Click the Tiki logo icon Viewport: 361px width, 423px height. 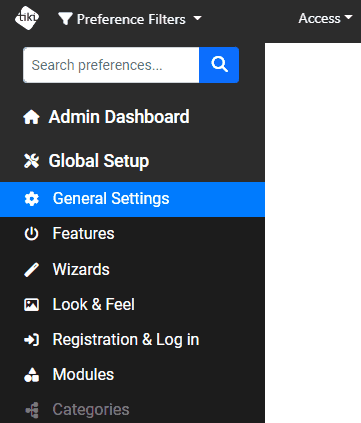pos(27,18)
